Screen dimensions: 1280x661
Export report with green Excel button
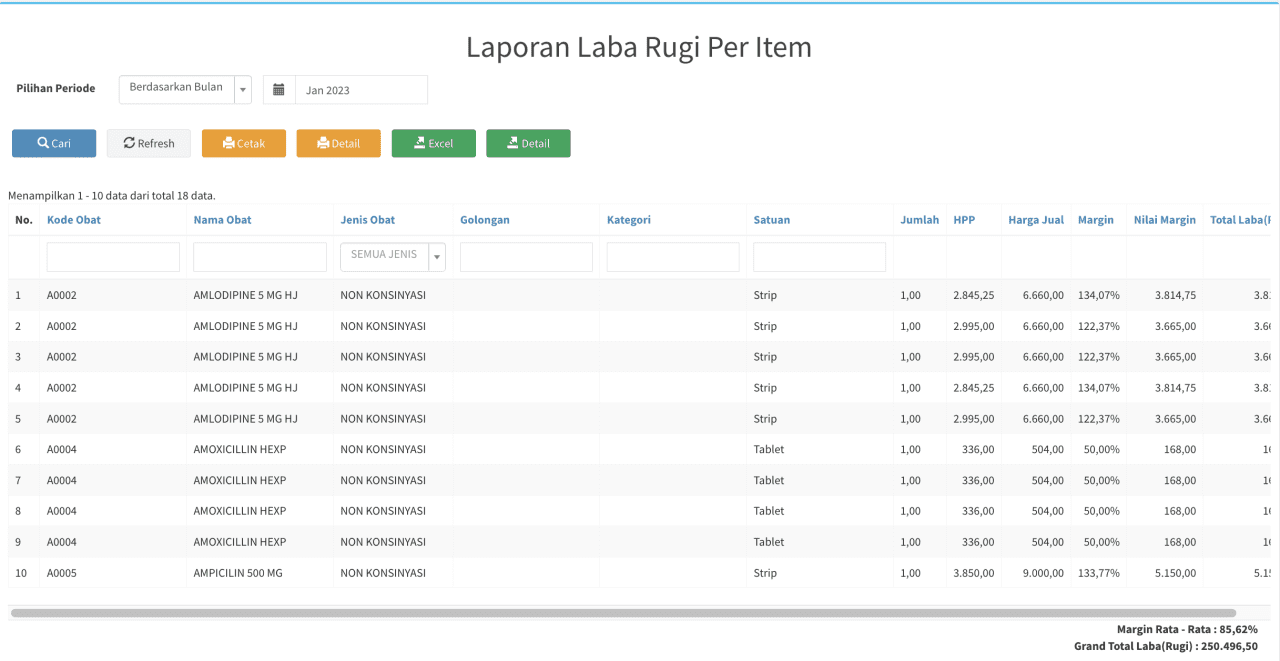pyautogui.click(x=434, y=143)
